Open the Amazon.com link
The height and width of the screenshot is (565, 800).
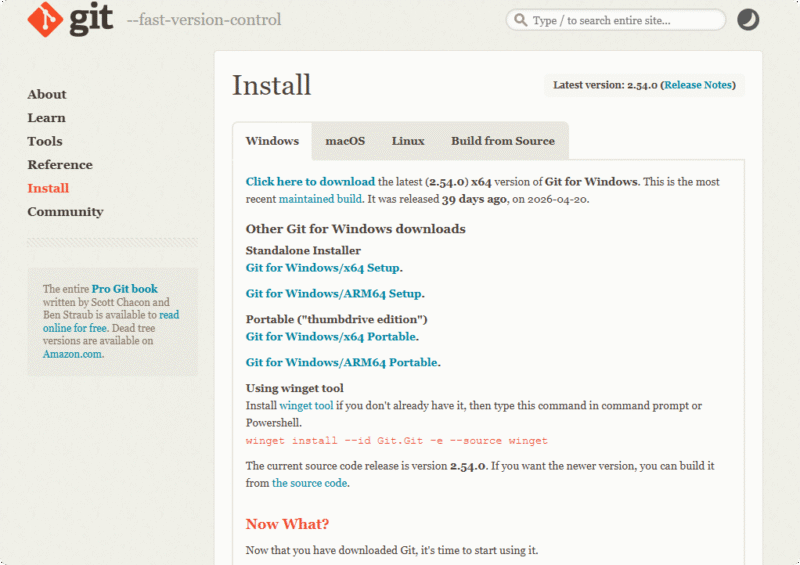click(72, 354)
